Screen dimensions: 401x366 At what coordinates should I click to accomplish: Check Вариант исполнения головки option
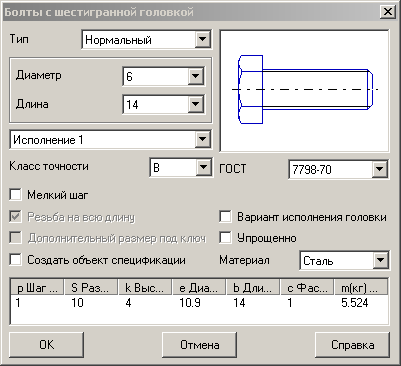point(226,217)
